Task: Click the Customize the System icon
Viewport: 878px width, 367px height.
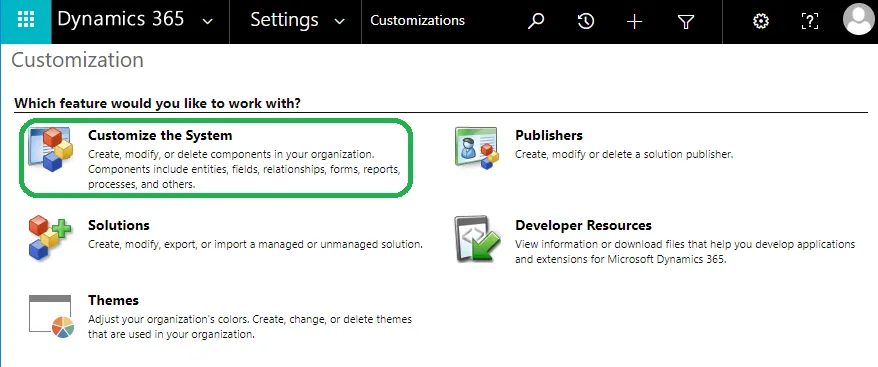Action: tap(50, 149)
